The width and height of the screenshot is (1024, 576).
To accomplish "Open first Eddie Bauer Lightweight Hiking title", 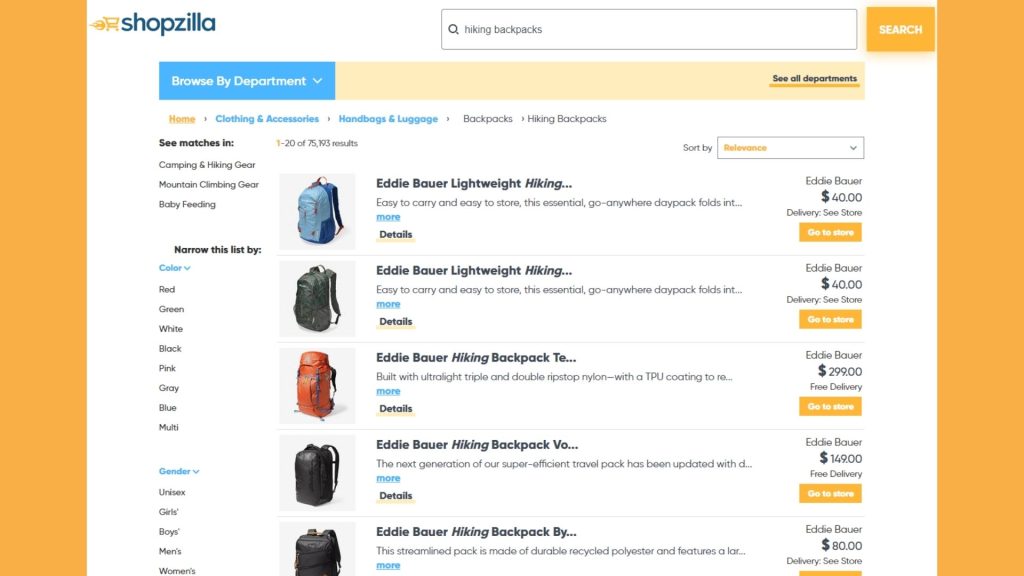I will coord(473,184).
